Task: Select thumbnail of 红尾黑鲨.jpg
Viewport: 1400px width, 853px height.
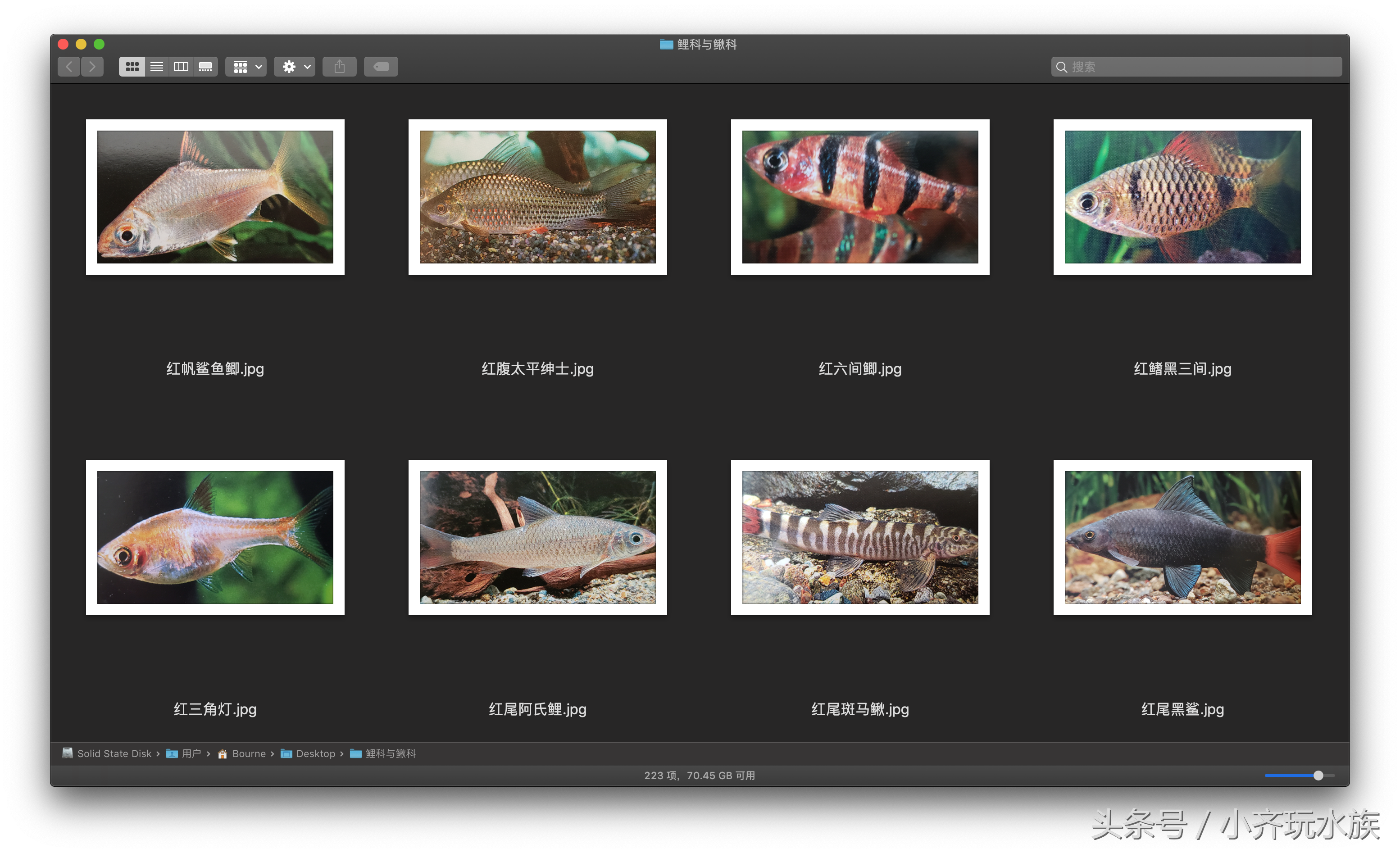Action: tap(1183, 537)
